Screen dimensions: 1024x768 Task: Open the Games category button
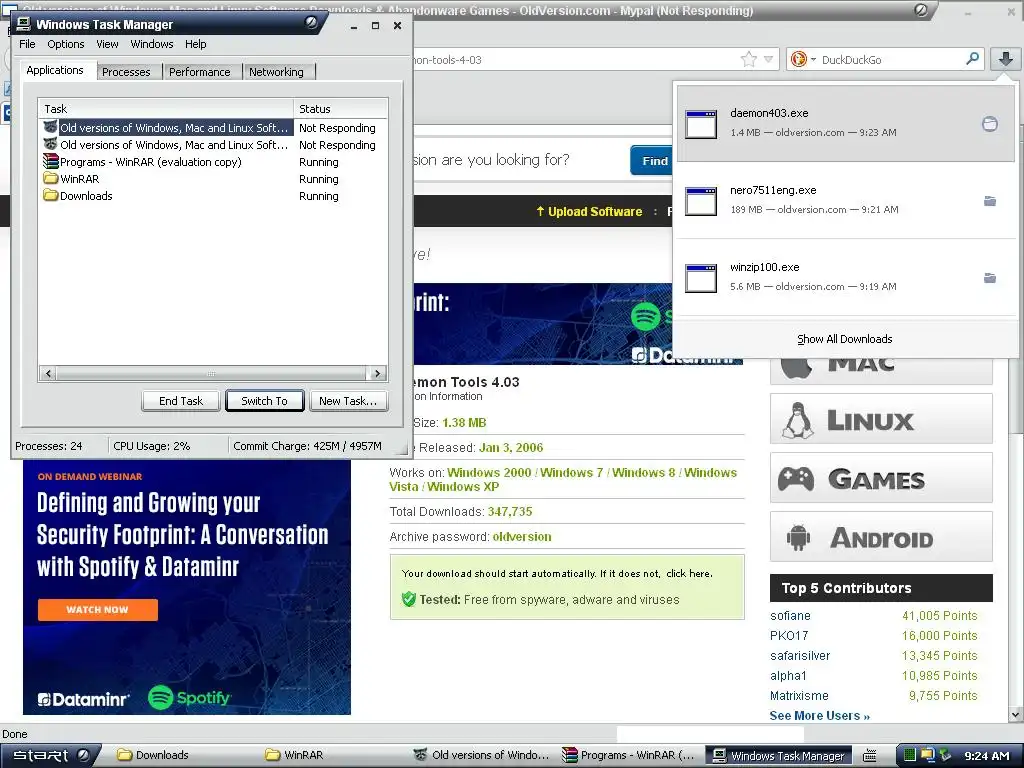881,478
